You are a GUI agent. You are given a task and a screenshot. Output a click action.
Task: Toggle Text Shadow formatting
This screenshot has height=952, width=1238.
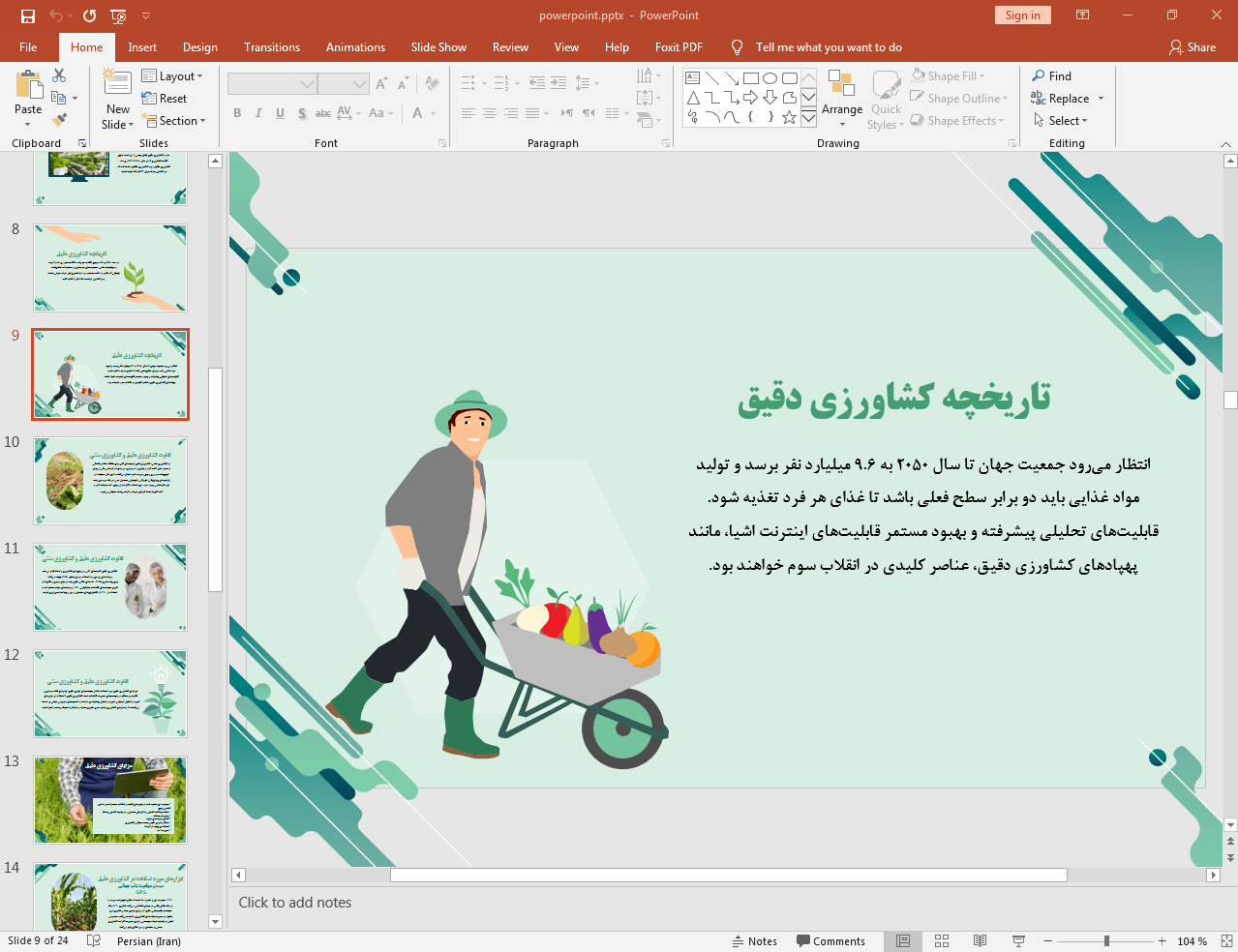click(x=302, y=113)
